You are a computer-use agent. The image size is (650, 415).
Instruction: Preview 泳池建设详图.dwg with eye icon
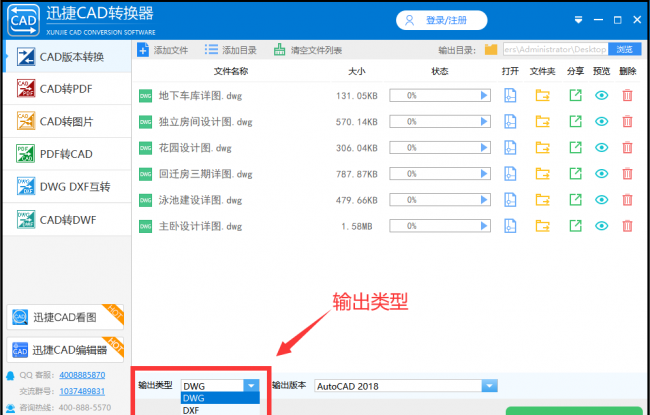point(601,200)
